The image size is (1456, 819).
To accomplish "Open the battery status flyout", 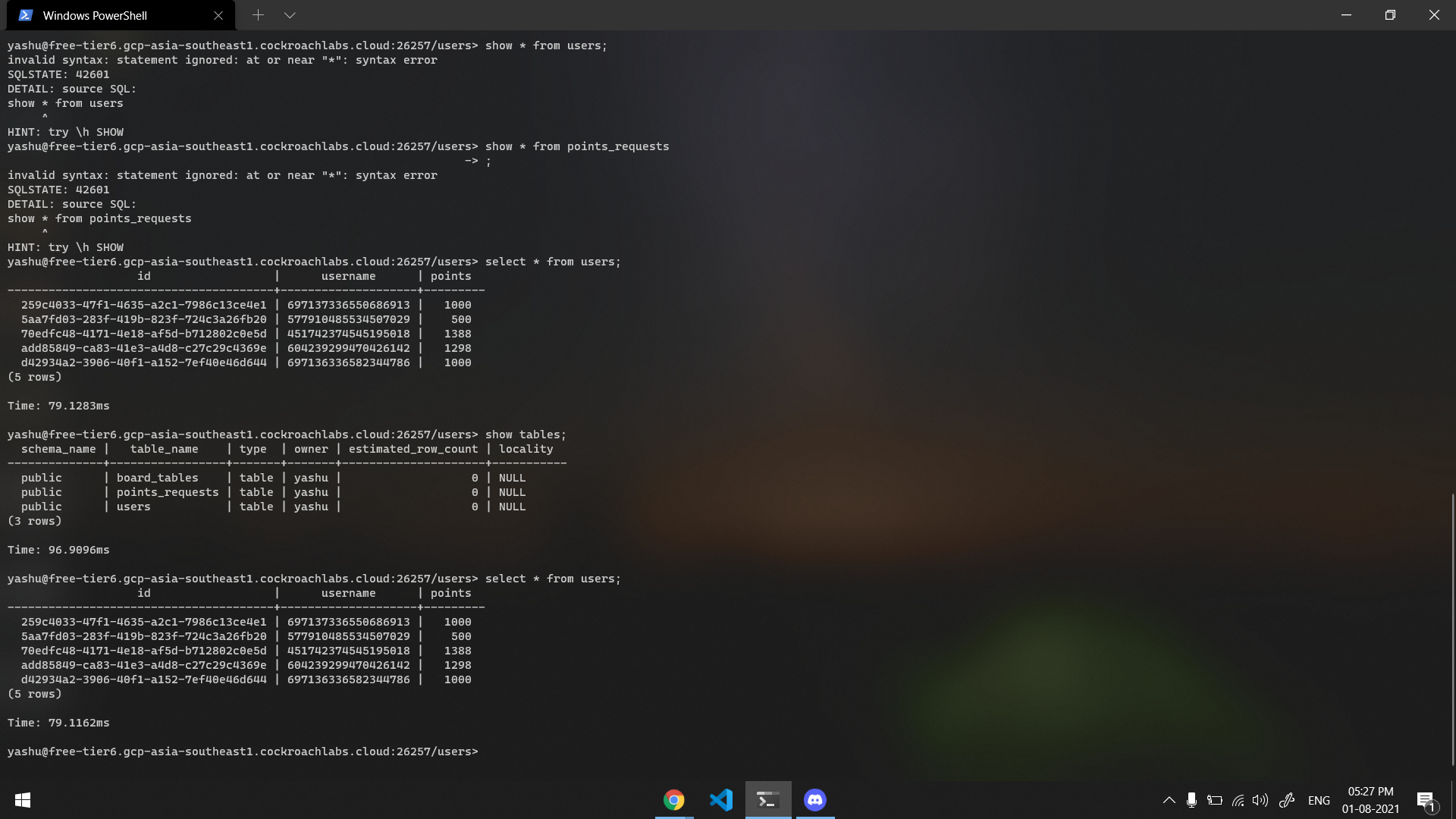I will [1215, 800].
